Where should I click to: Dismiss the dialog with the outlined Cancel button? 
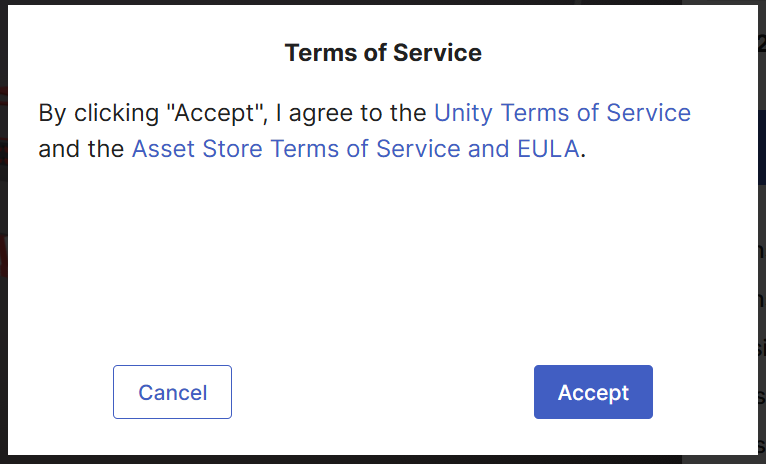(x=172, y=392)
